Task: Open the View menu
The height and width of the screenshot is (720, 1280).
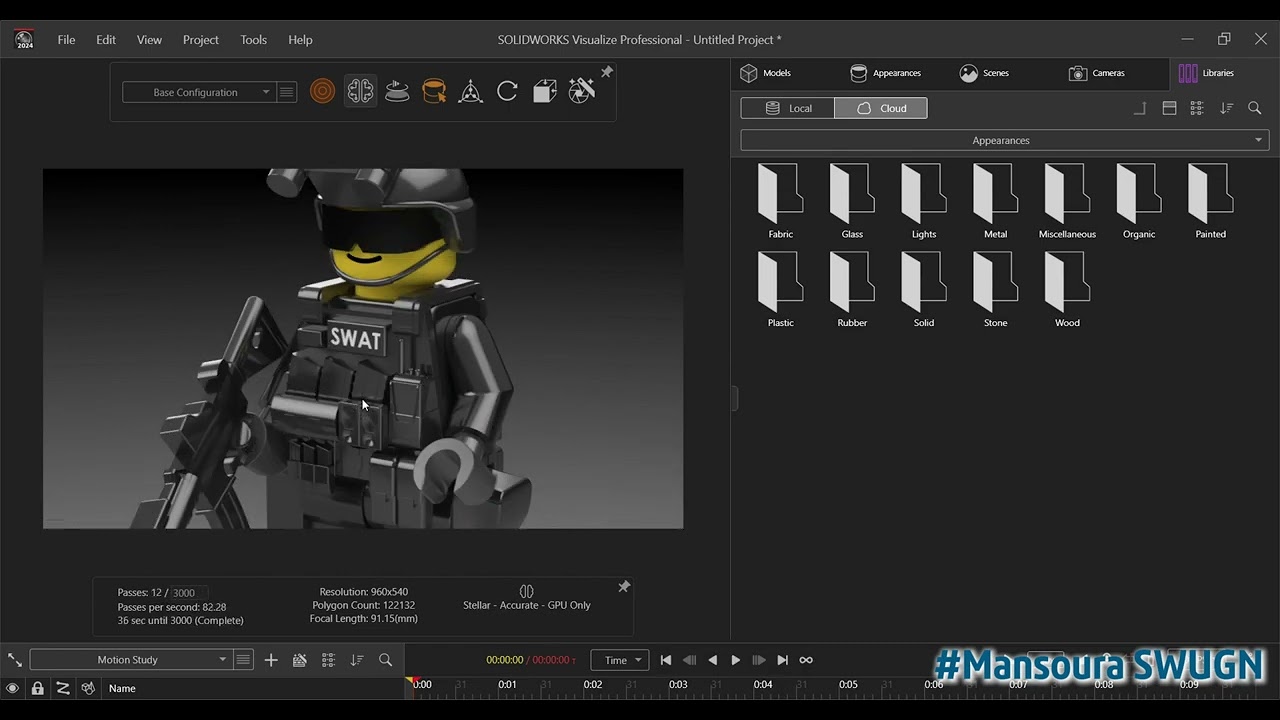Action: pos(149,40)
